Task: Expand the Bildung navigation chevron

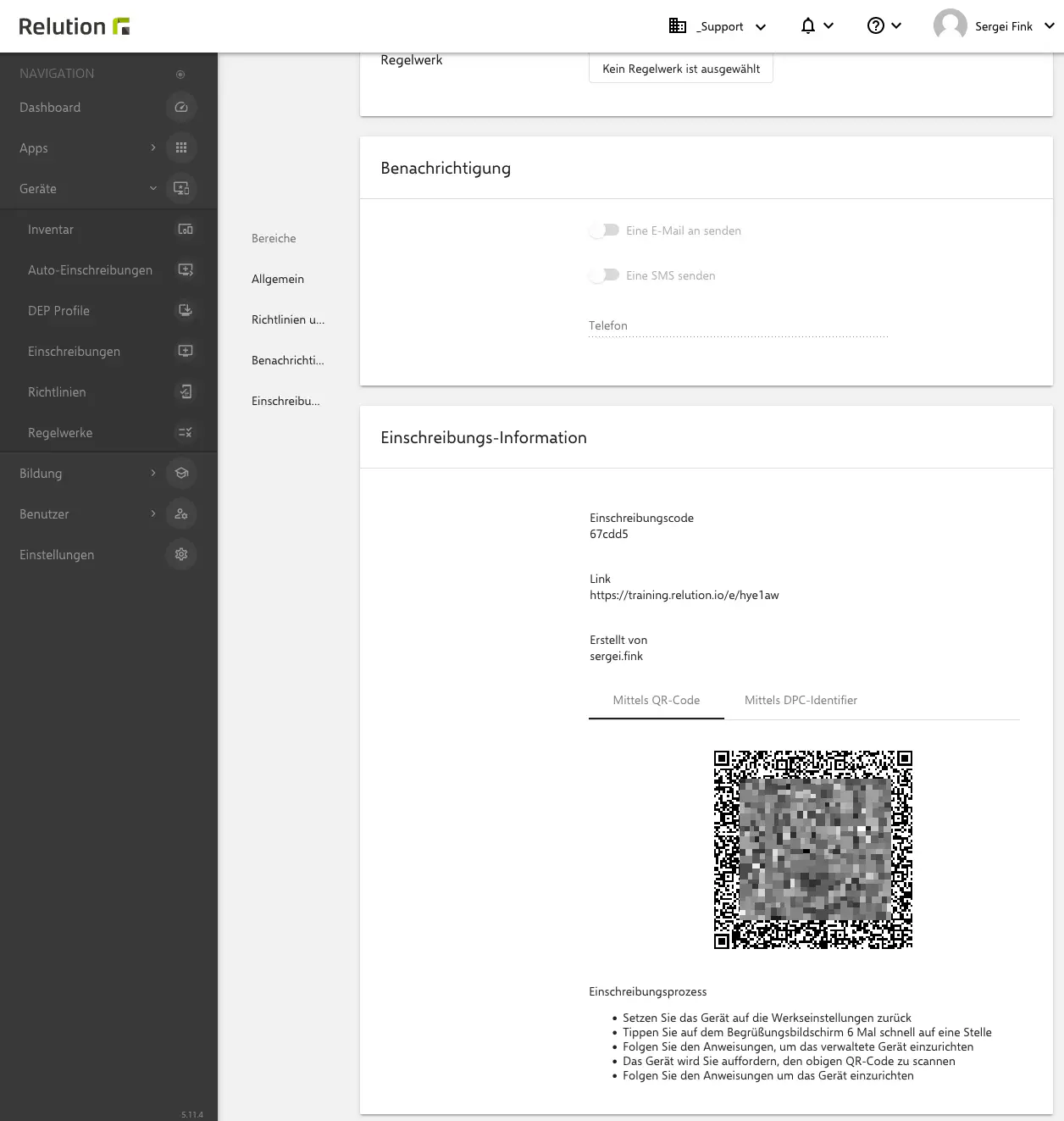Action: click(153, 474)
